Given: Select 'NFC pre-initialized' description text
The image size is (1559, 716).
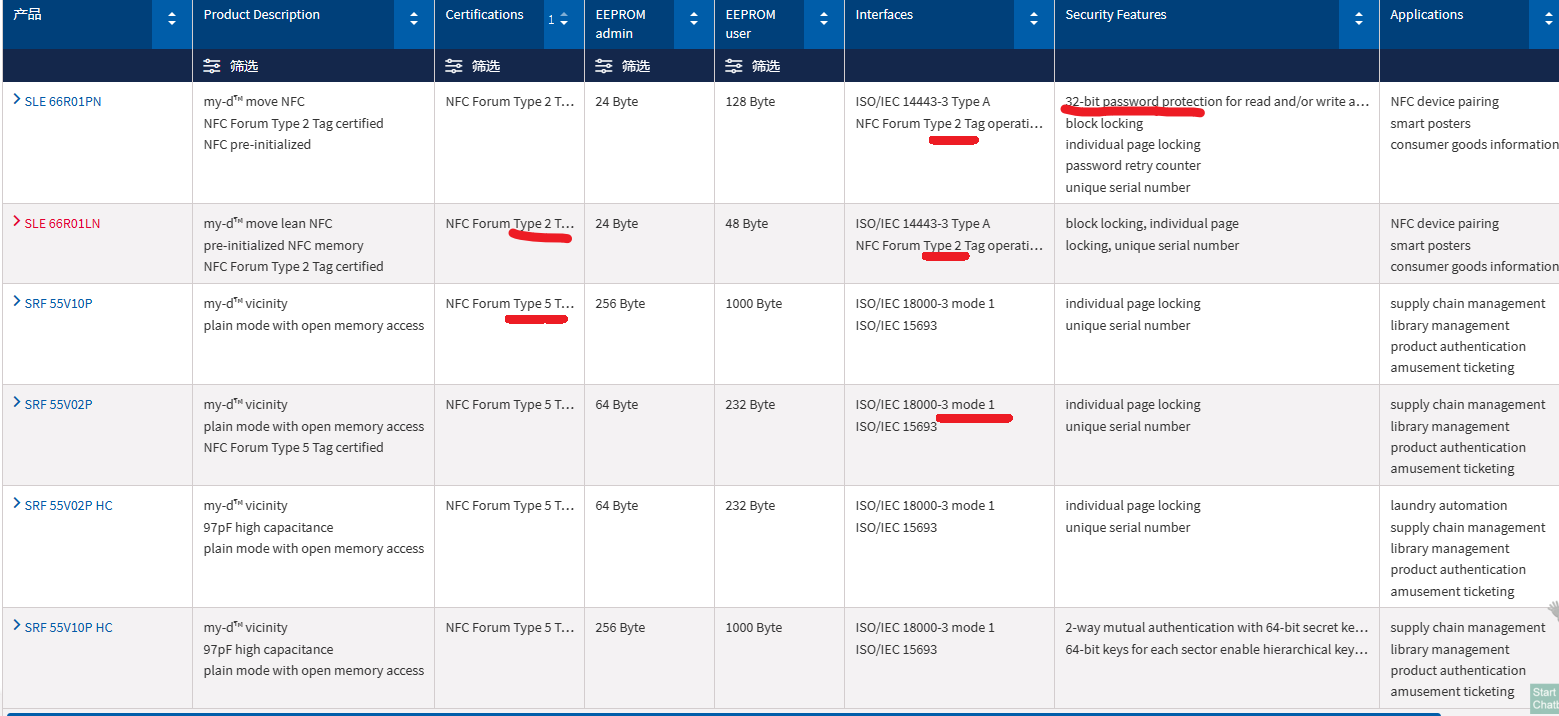Looking at the screenshot, I should (257, 145).
